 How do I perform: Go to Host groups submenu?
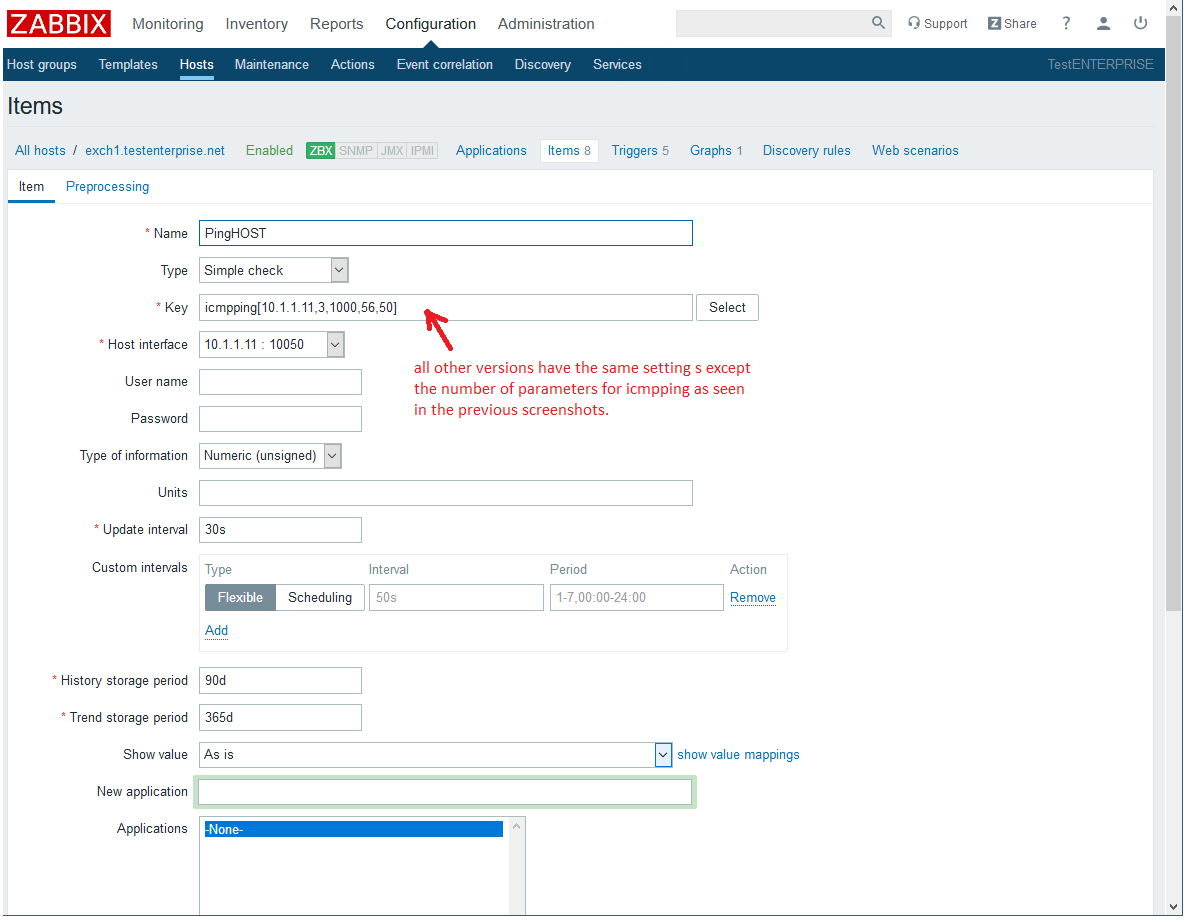point(42,64)
